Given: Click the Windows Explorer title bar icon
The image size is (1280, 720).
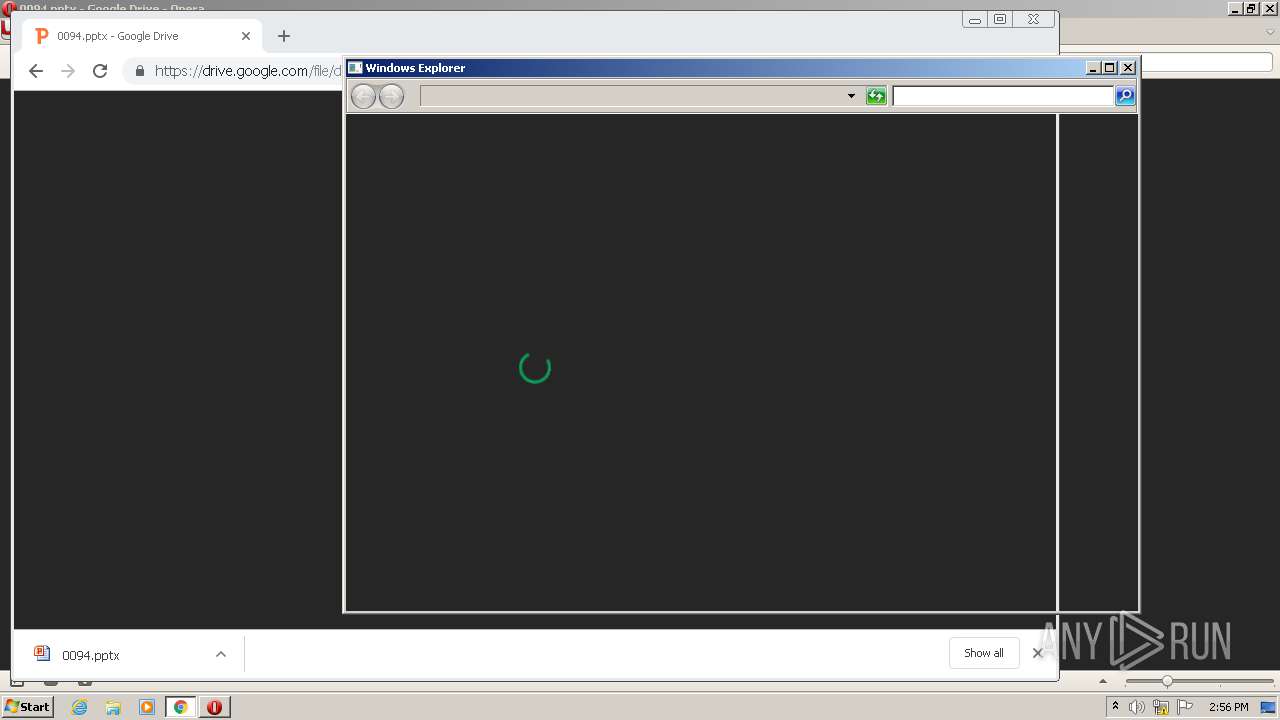Looking at the screenshot, I should pos(355,68).
